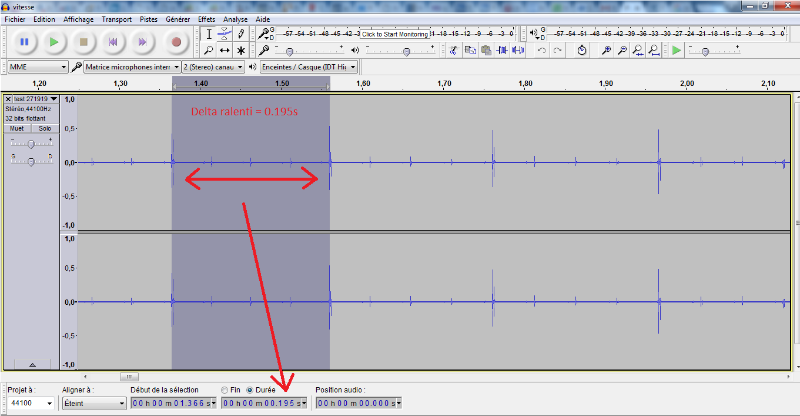The image size is (800, 416).
Task: Mute the track with Muet button
Action: [17, 129]
